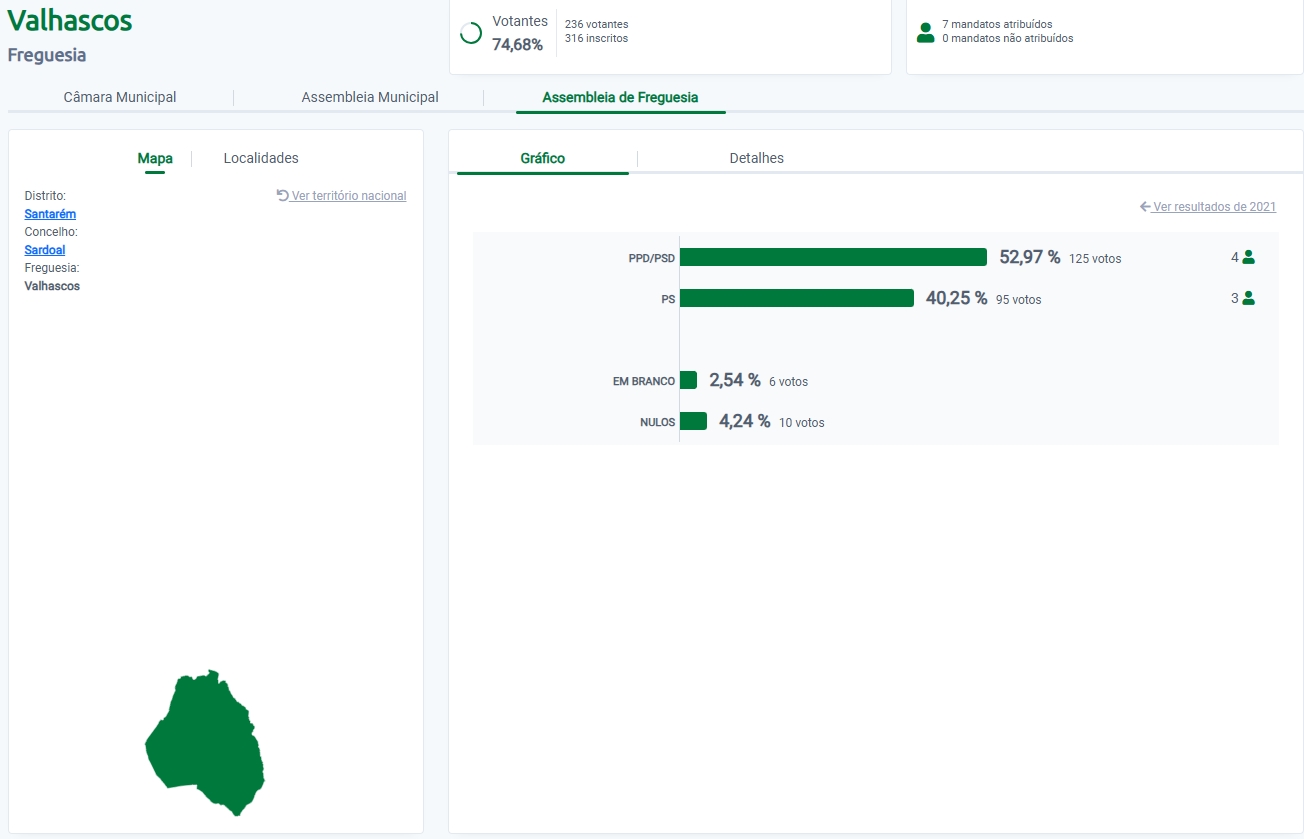Click the left arrow icon before 2021 results
Image resolution: width=1304 pixels, height=839 pixels.
tap(1145, 207)
